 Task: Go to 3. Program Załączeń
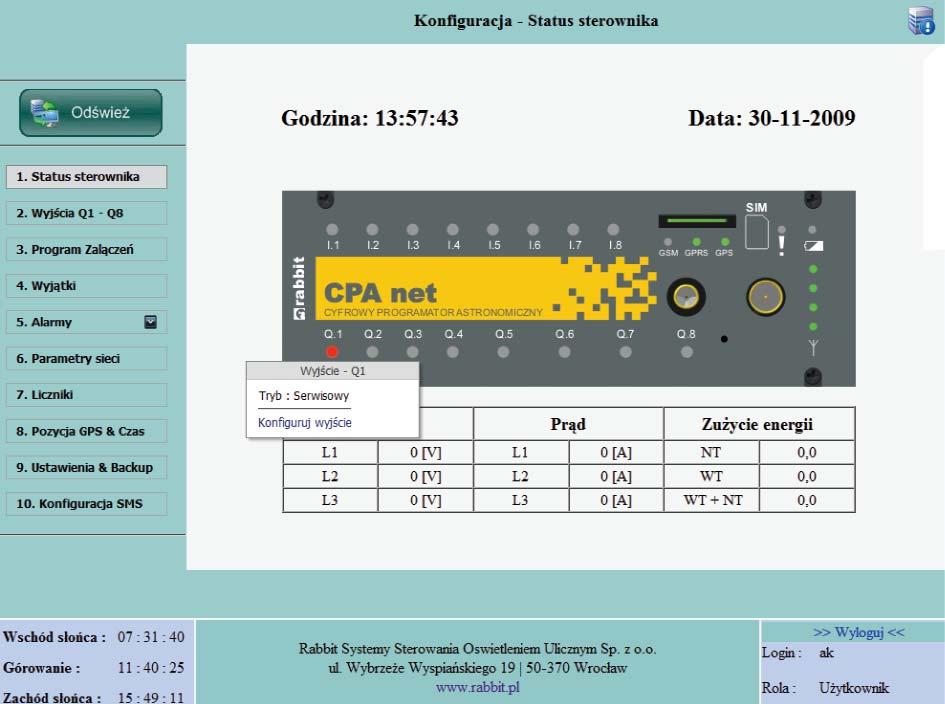(86, 250)
